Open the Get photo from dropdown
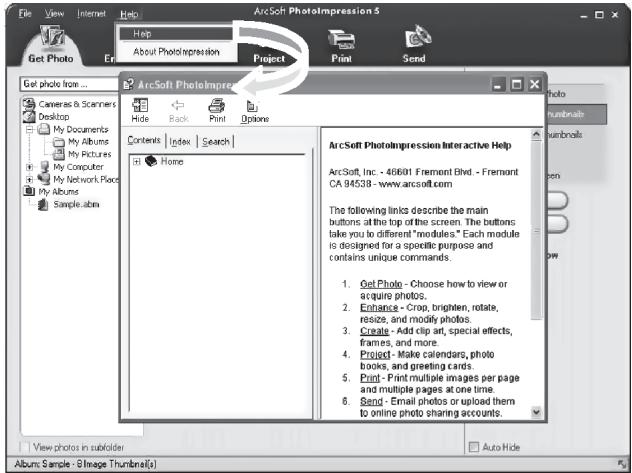Screen dimensions: 632x473 coord(70,84)
